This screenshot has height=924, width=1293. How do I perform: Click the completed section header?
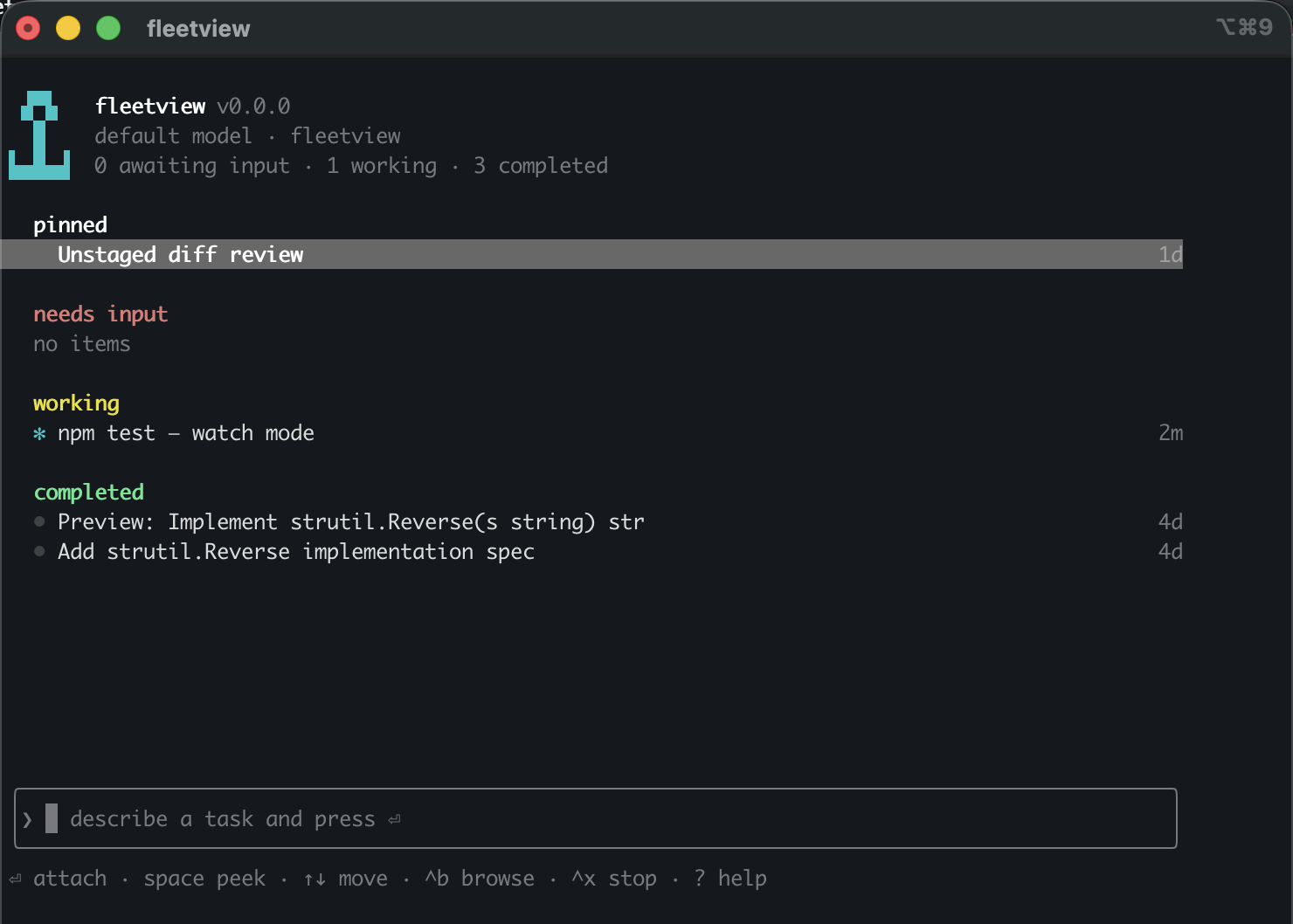88,493
